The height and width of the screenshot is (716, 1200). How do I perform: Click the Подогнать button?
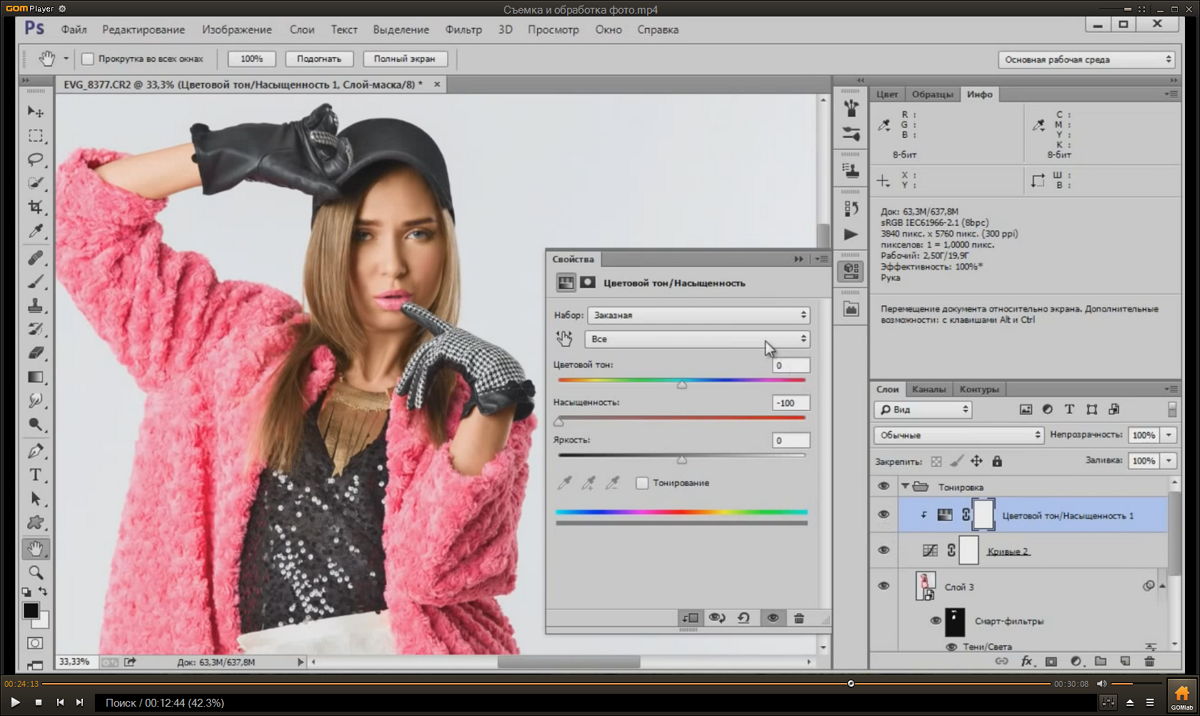tap(319, 59)
